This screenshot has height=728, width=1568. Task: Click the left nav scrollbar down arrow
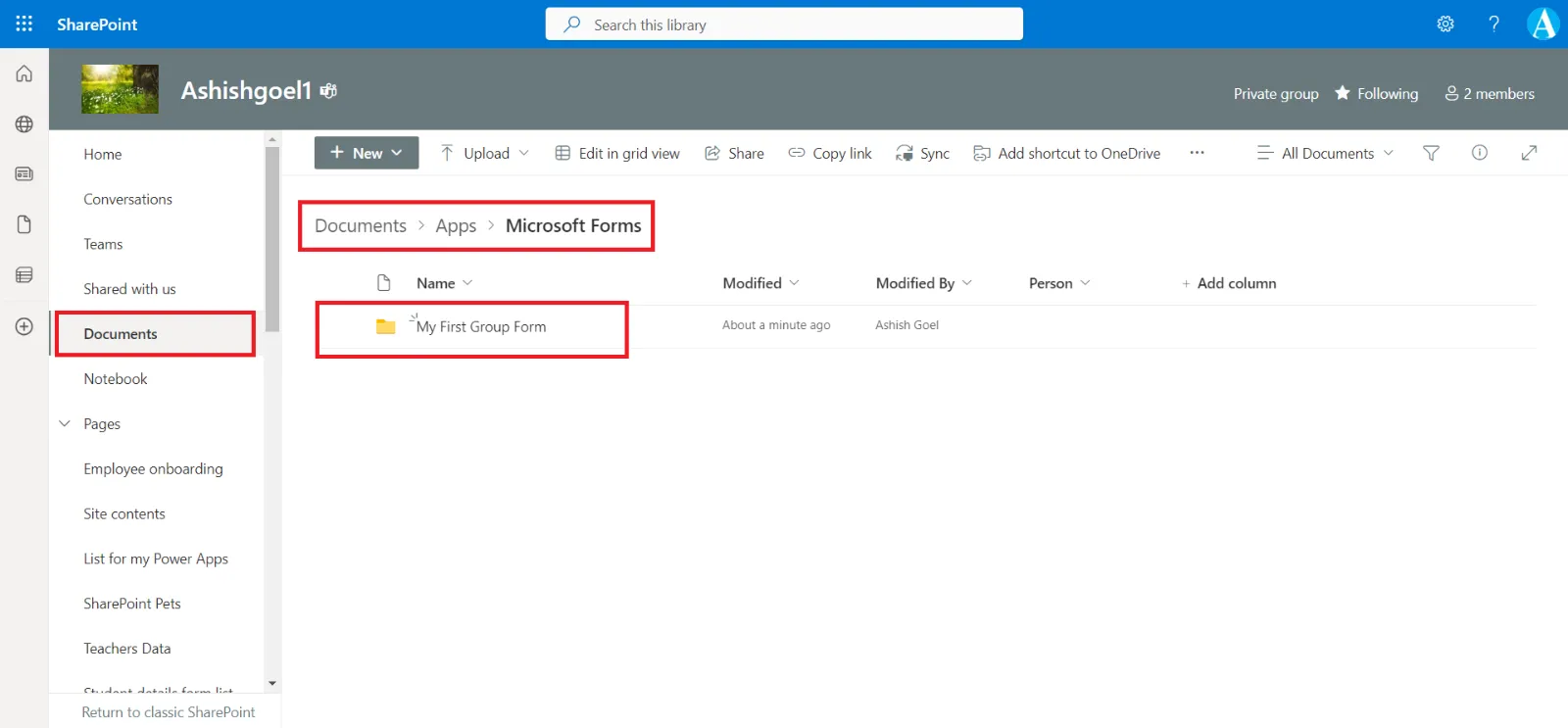(272, 683)
